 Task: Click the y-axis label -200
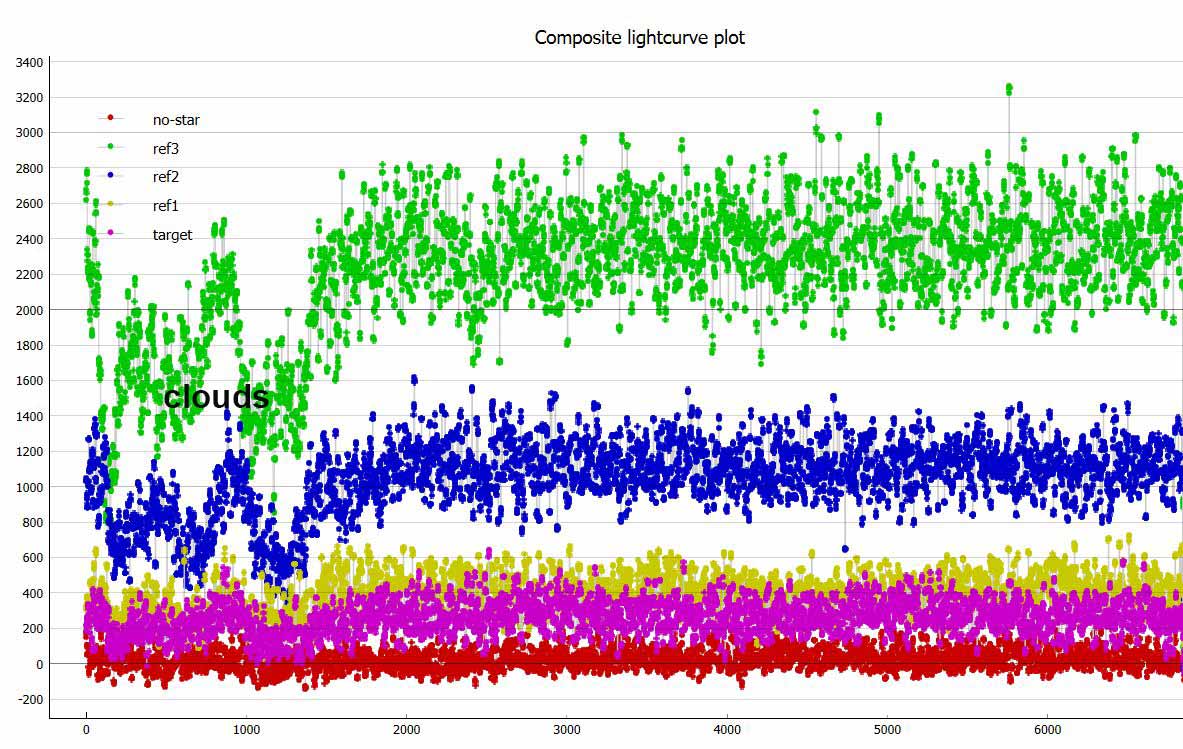[29, 699]
